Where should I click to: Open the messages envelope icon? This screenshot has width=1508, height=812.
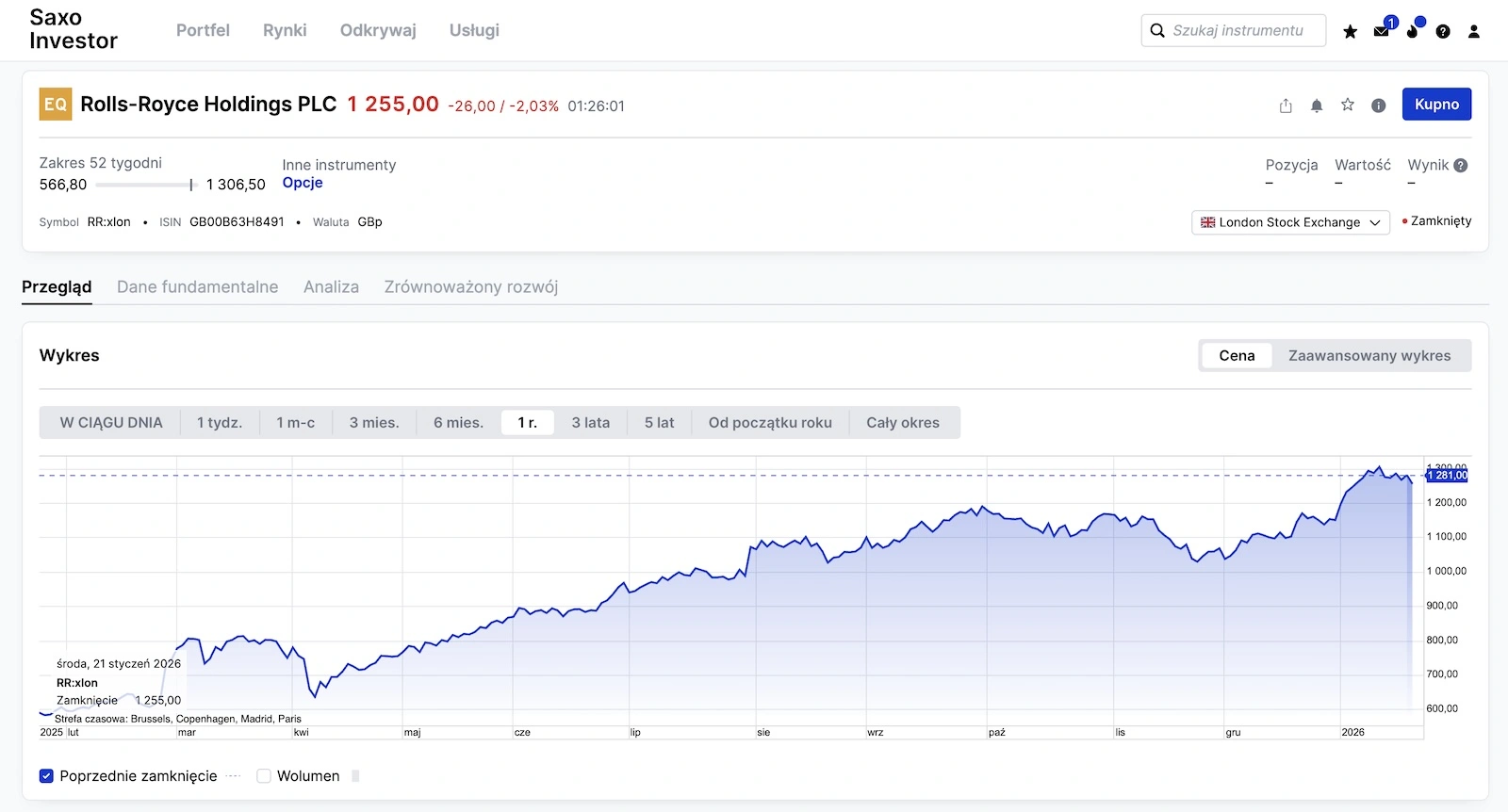point(1381,31)
